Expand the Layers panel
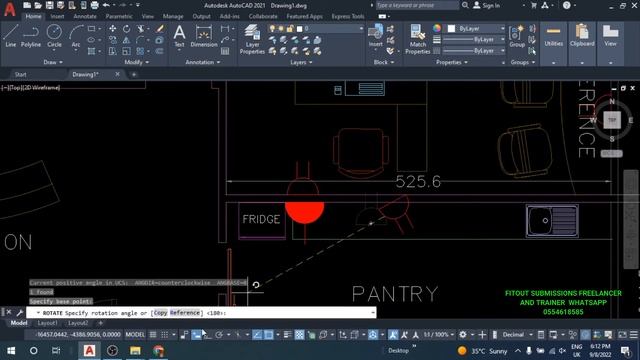 point(301,62)
